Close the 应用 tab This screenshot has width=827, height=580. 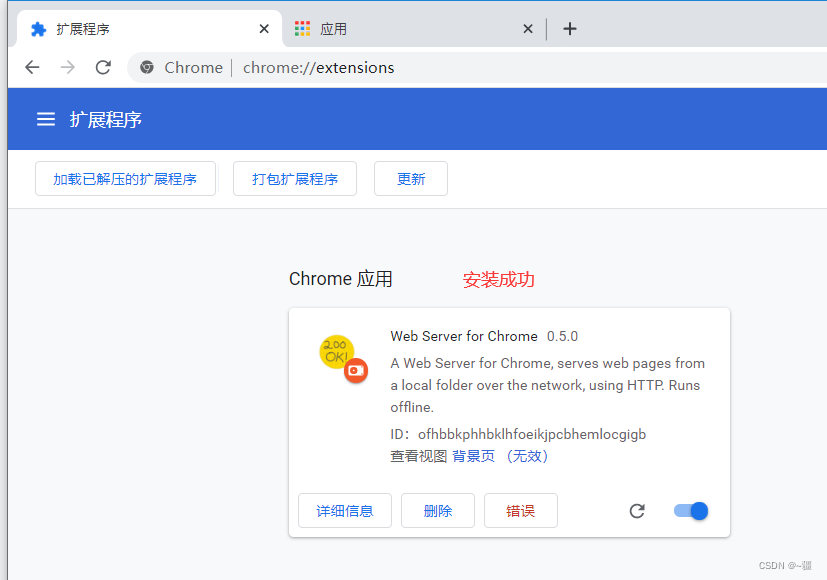(x=528, y=29)
